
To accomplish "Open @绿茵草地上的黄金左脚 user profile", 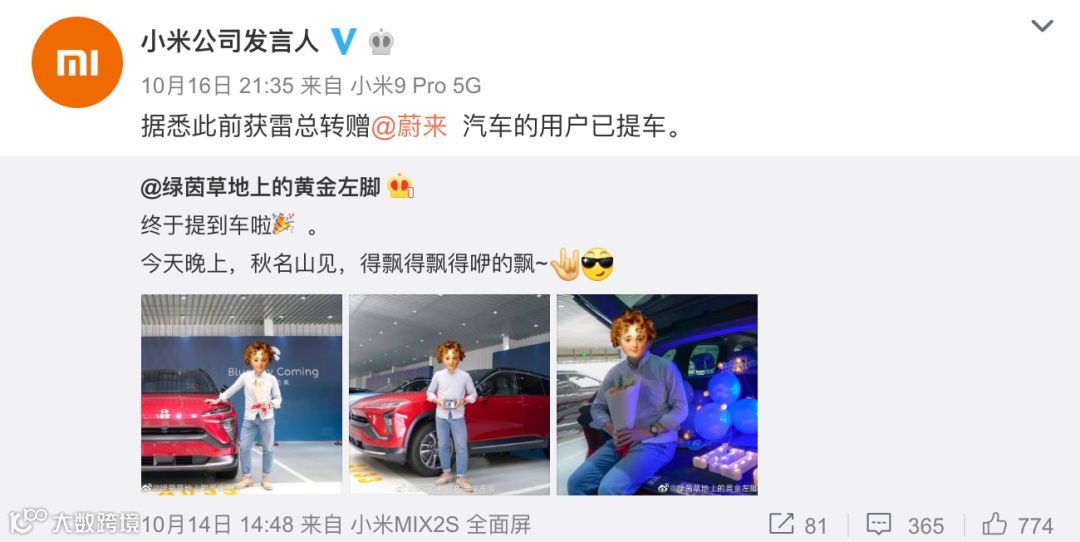I will click(260, 187).
